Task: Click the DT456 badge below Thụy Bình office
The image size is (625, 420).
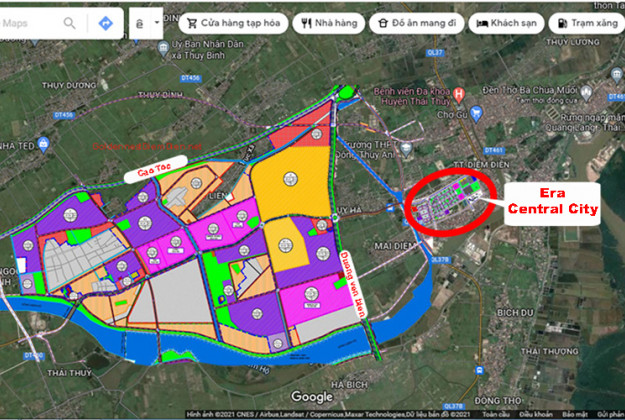Action: [x=191, y=79]
